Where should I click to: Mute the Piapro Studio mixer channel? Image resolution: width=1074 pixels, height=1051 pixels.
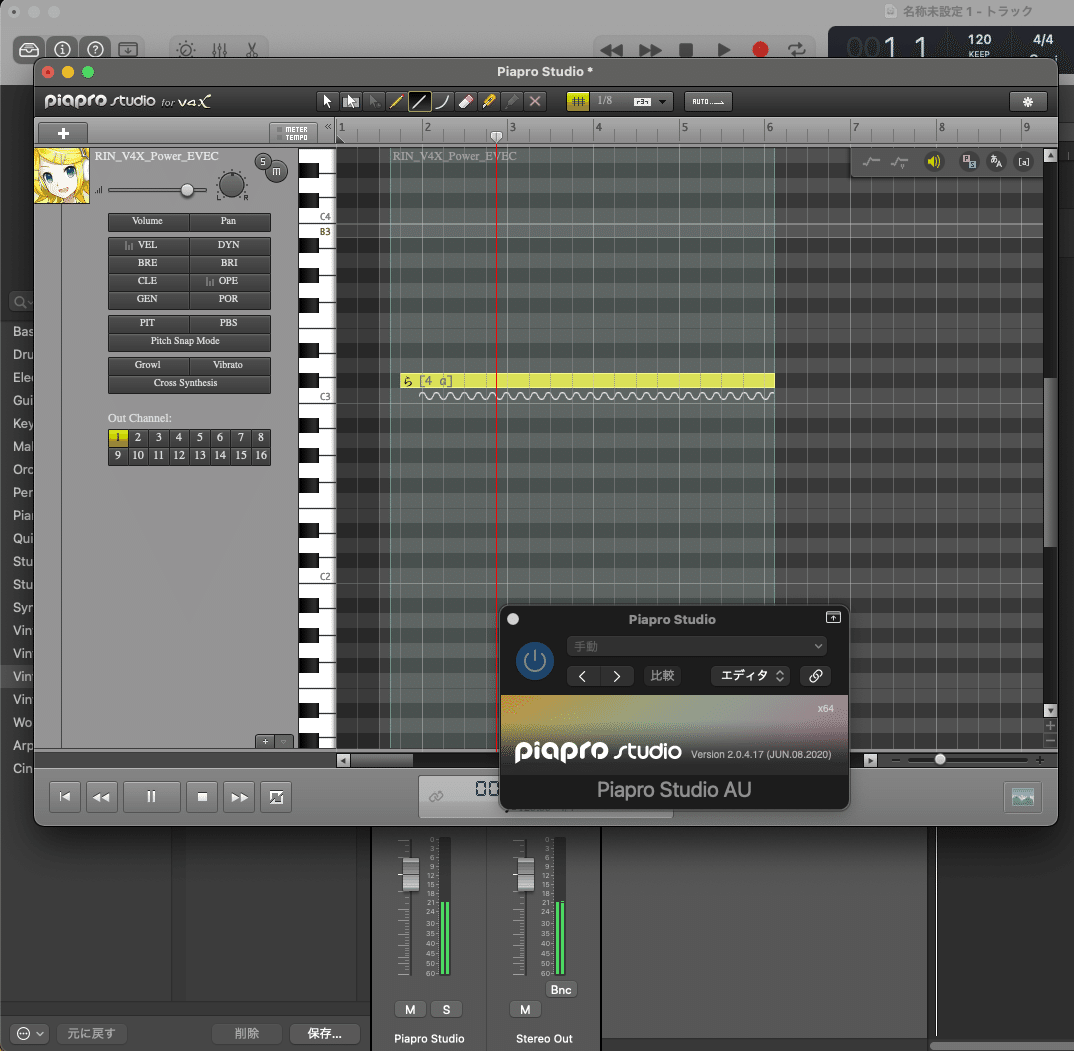(410, 1009)
